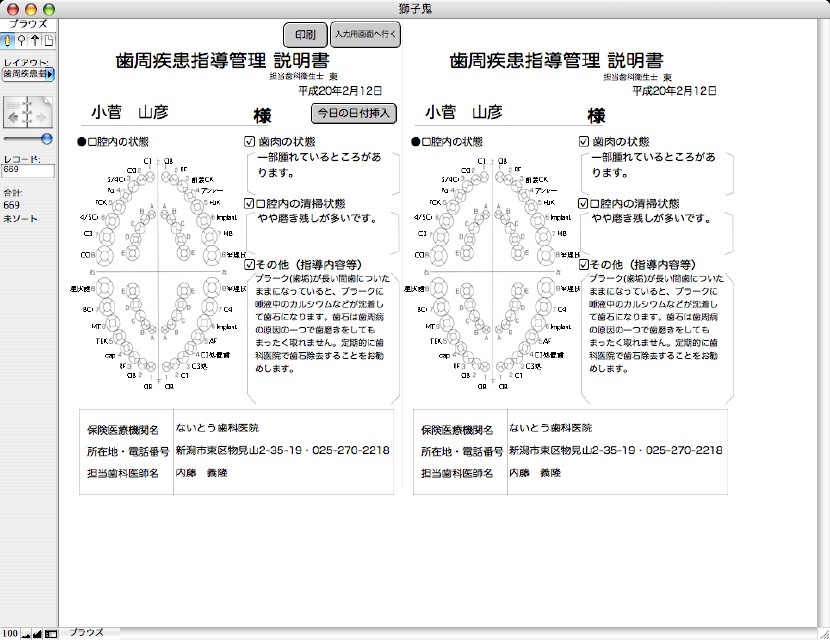Screen dimensions: 830x640
Task: Switch to Browse mode with the pencil icon
Action: [7, 40]
